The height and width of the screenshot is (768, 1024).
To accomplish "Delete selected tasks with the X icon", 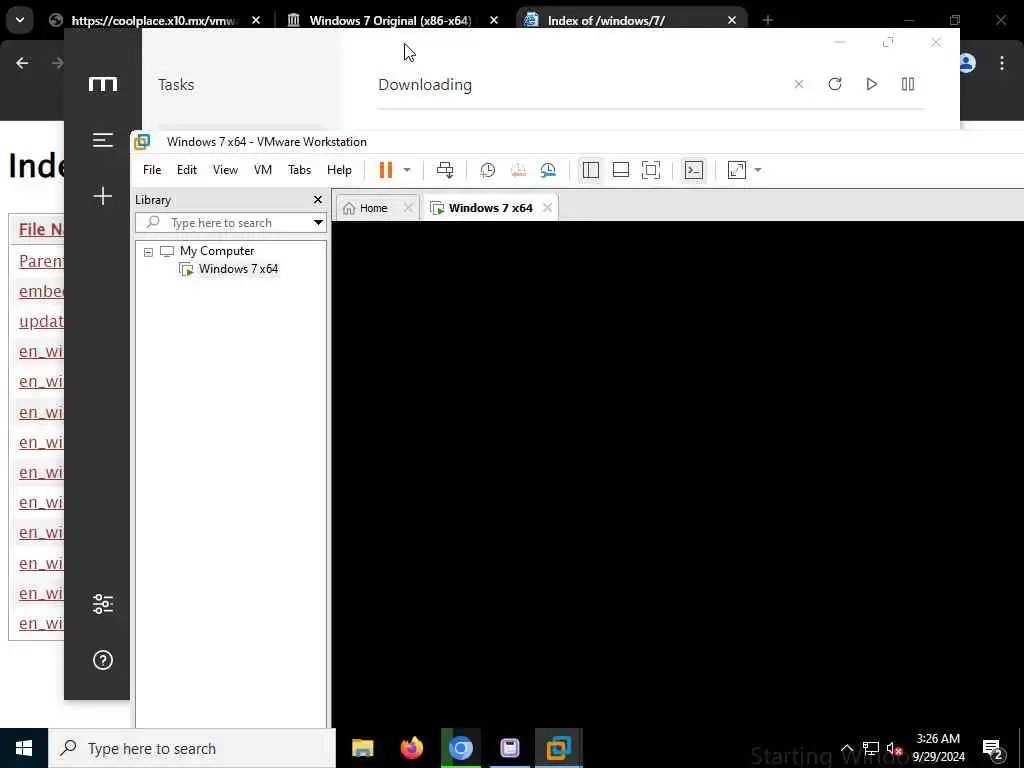I will tap(799, 84).
